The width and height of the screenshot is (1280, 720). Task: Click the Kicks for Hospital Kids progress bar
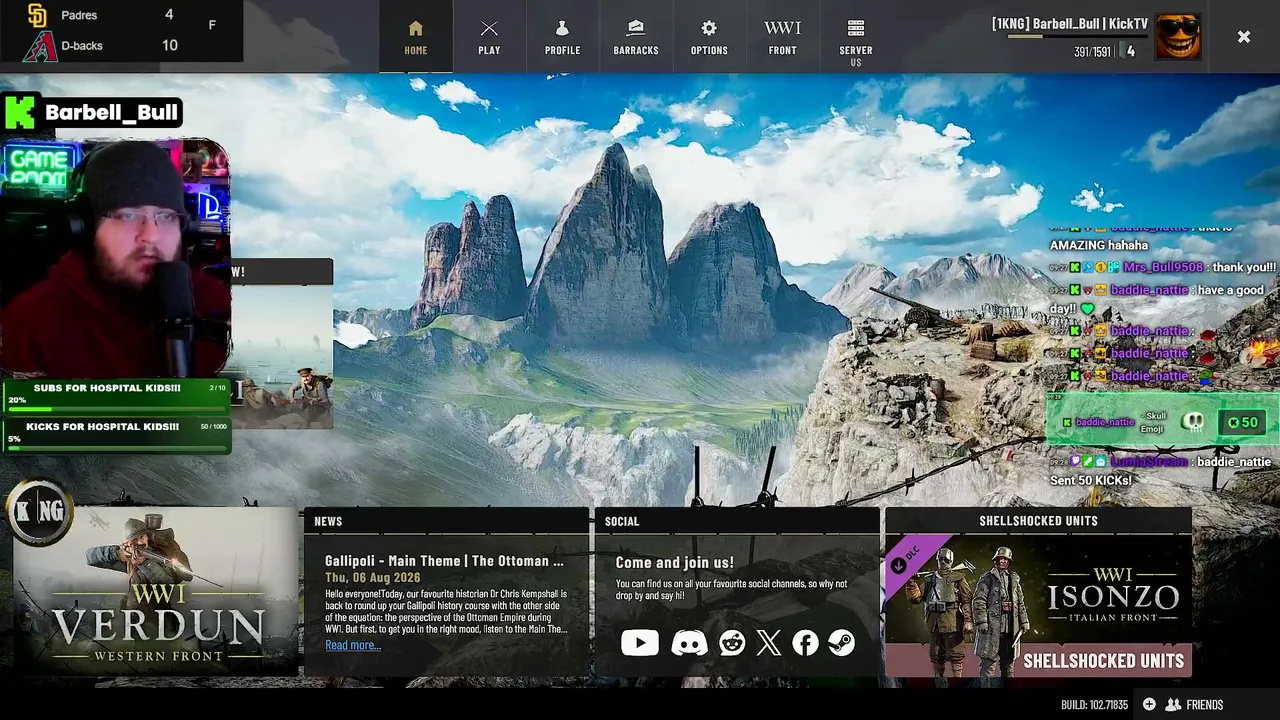click(x=118, y=447)
